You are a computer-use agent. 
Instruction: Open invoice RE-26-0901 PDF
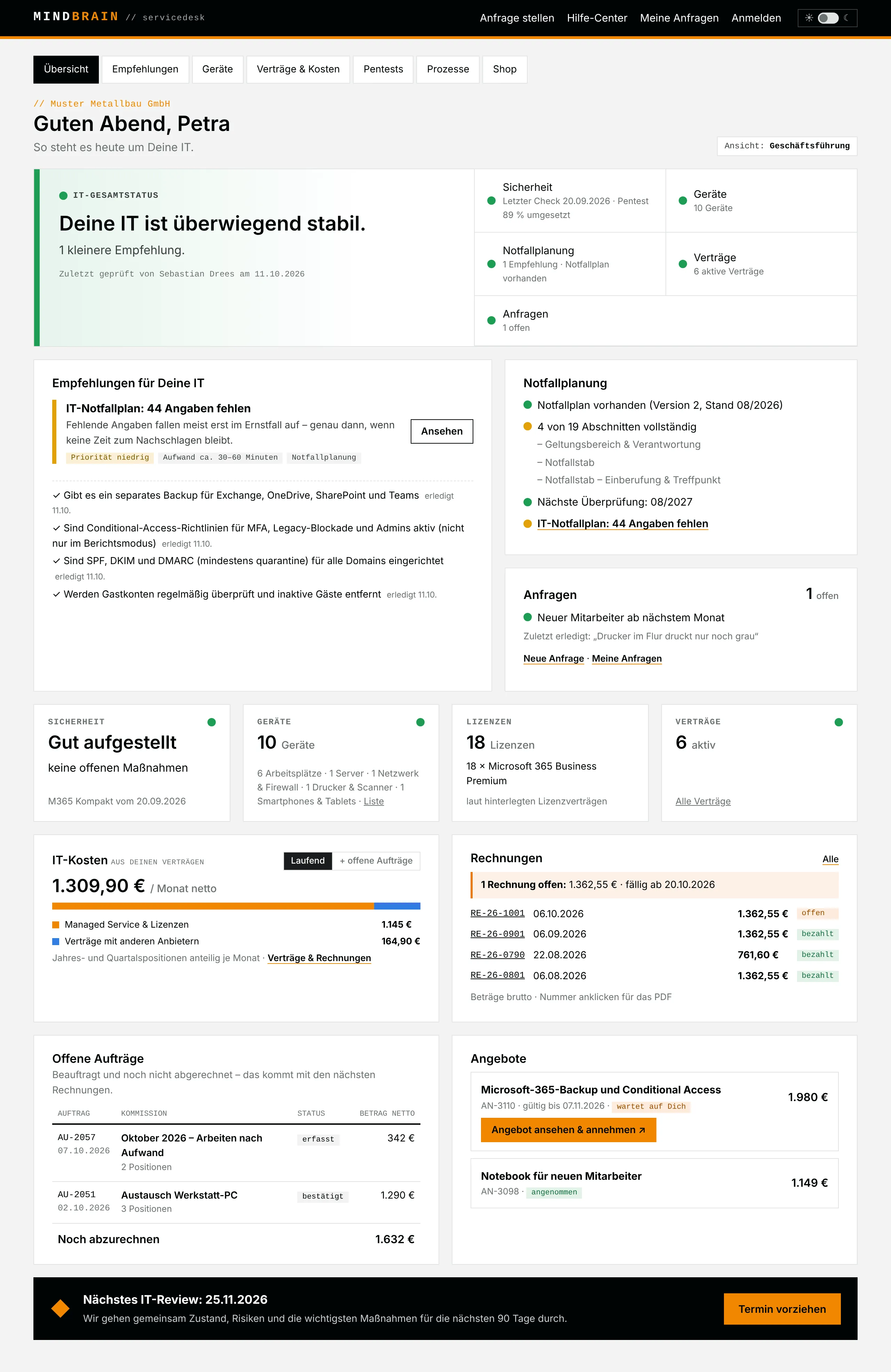click(x=497, y=934)
